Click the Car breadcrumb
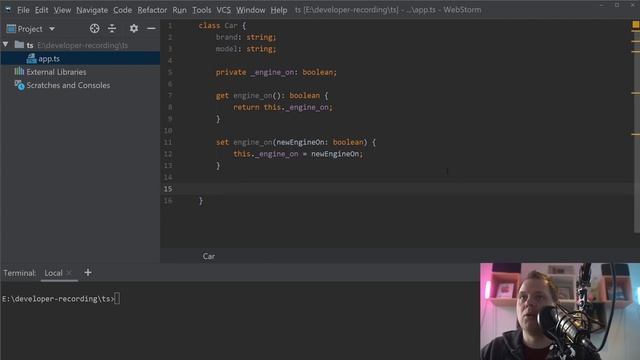The image size is (640, 360). pos(209,256)
